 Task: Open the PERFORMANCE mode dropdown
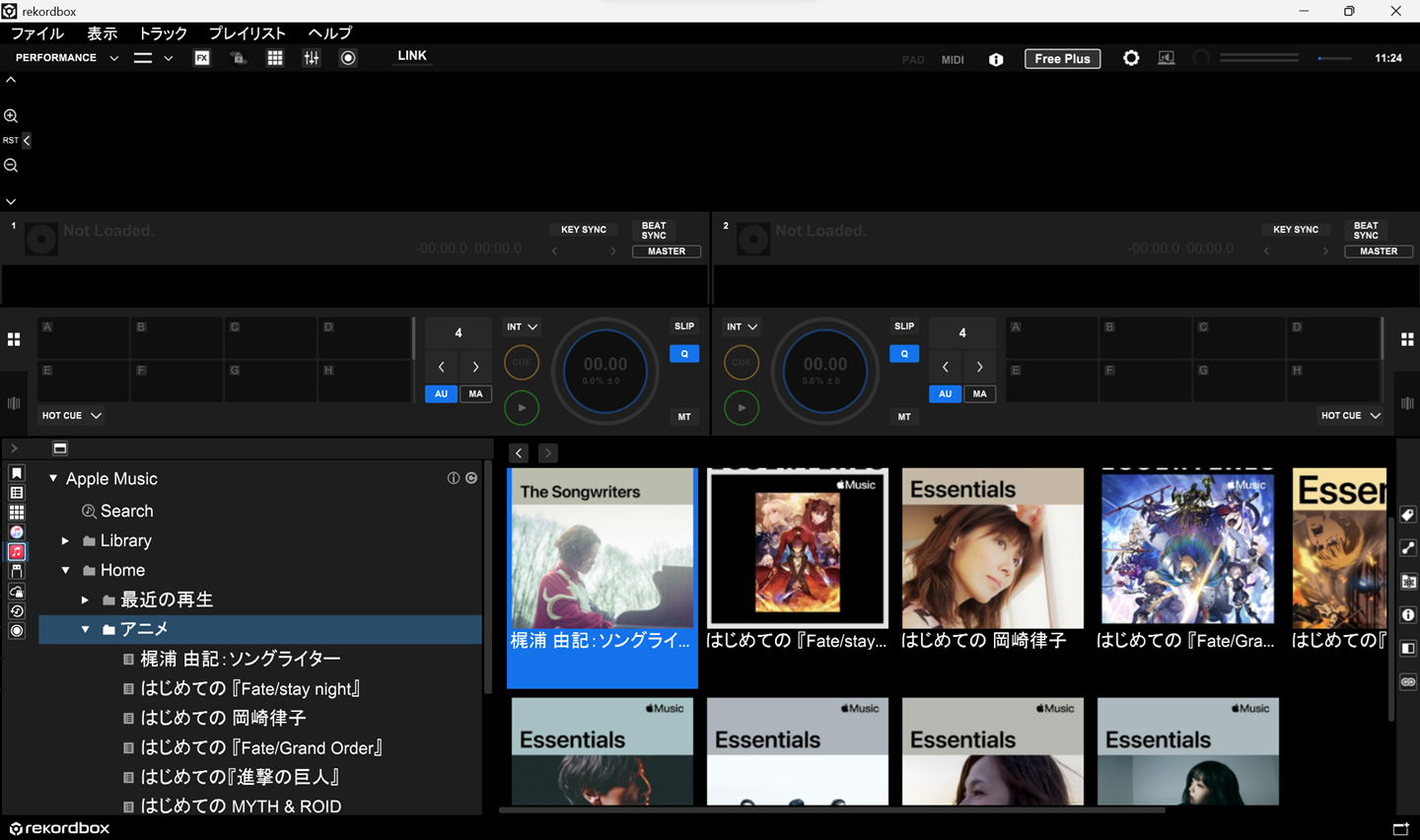[x=66, y=58]
